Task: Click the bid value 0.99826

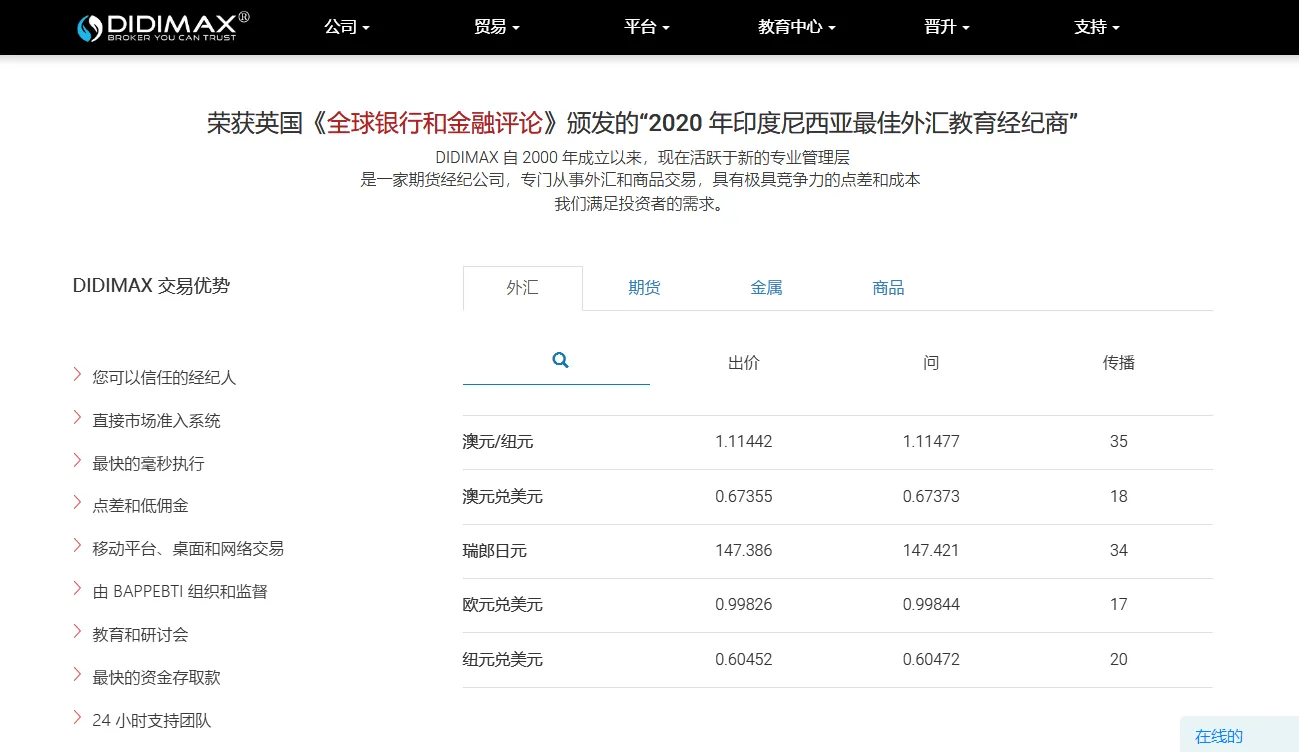Action: [x=744, y=604]
